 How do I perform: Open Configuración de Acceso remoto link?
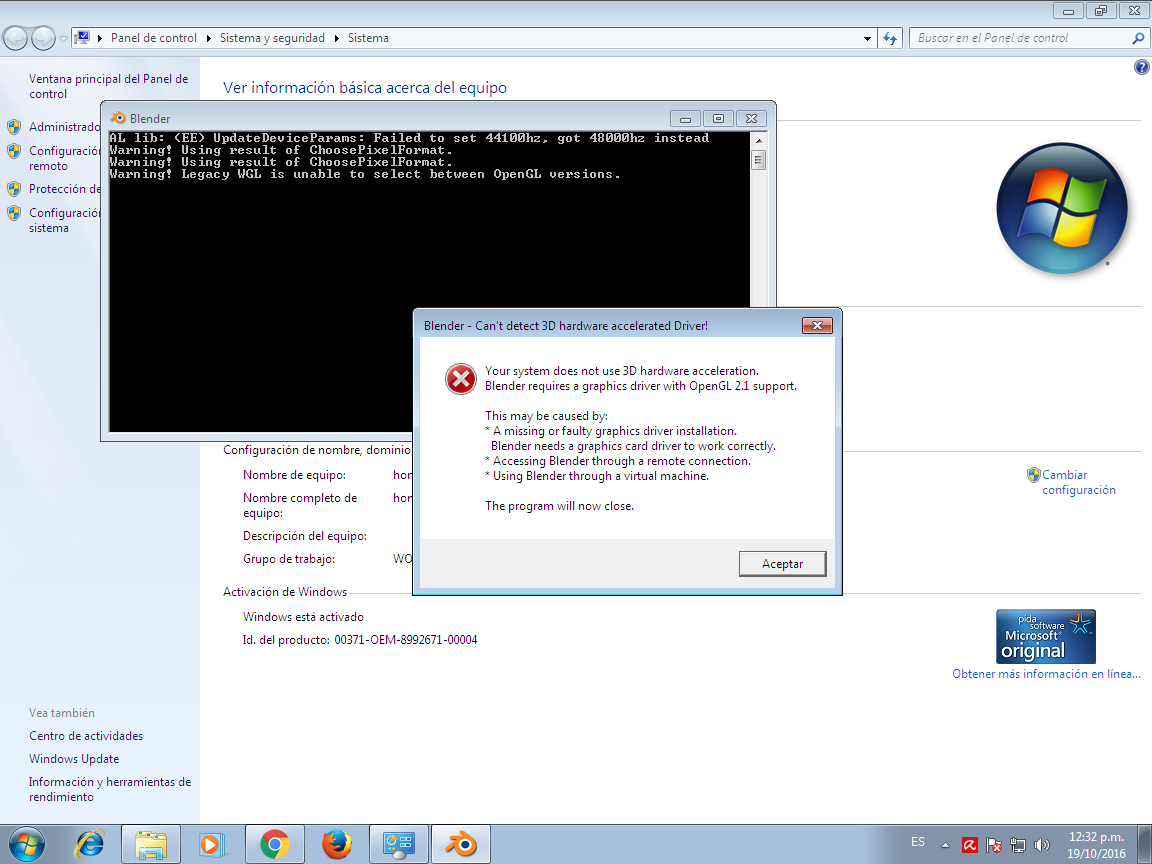coord(64,158)
